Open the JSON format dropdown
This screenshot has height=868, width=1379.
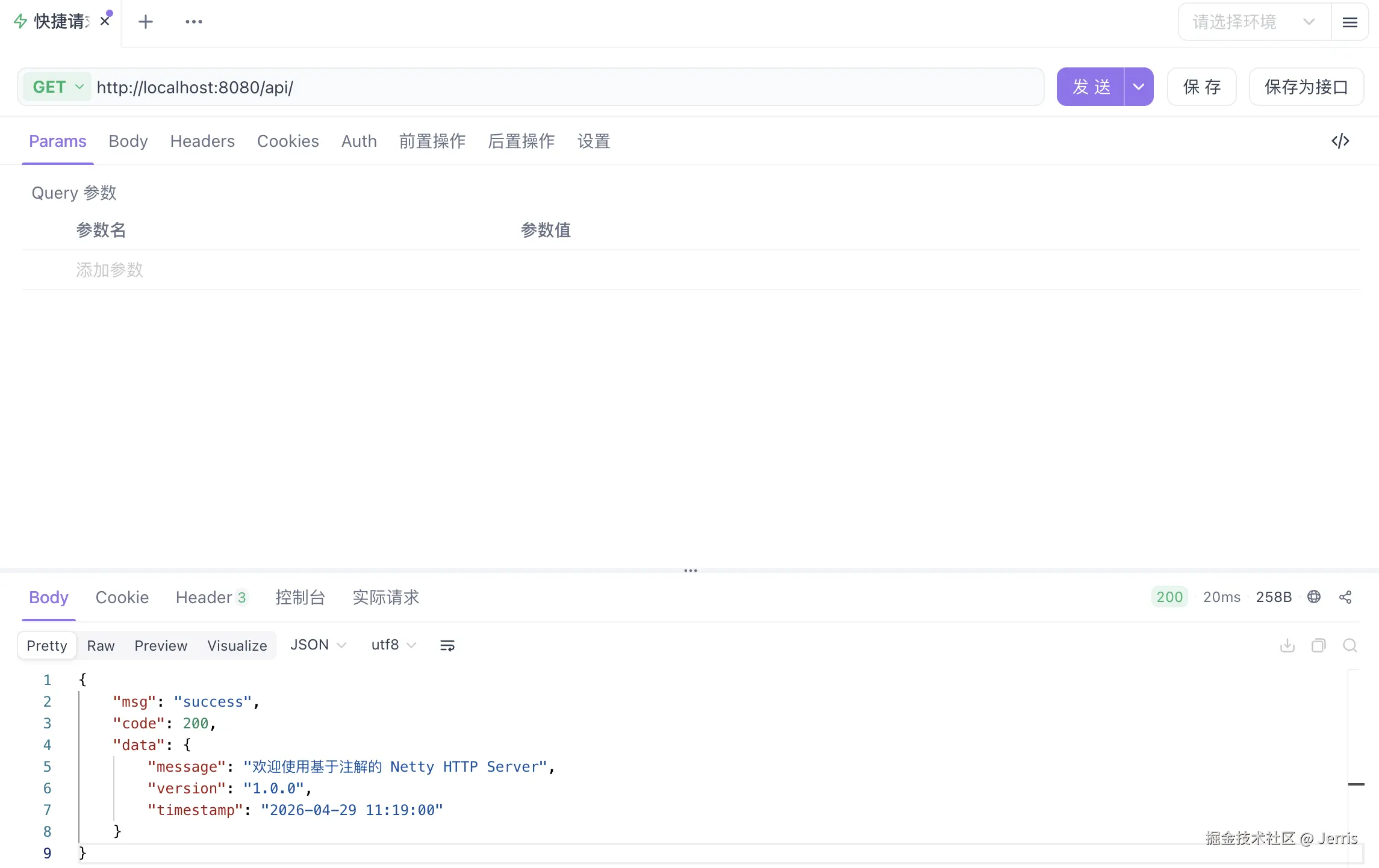click(x=318, y=645)
